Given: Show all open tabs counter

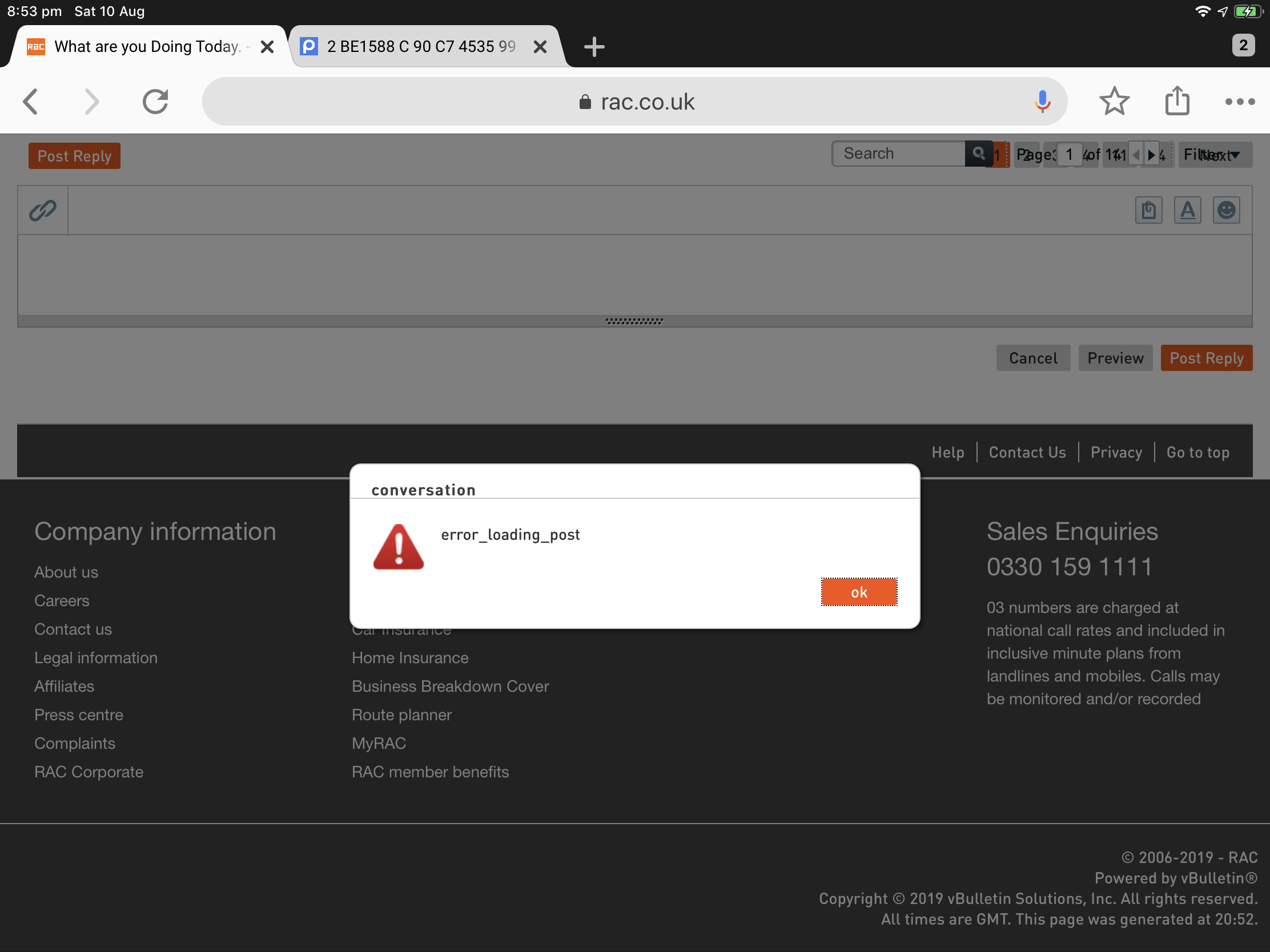Looking at the screenshot, I should [x=1243, y=45].
